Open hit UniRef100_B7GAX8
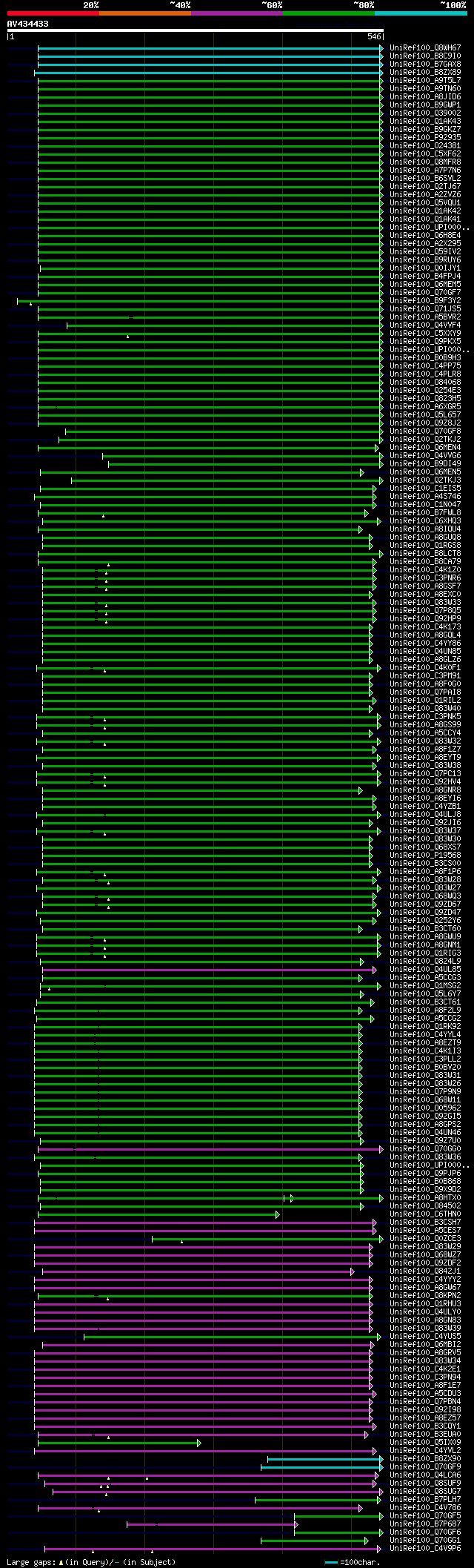The image size is (474, 1568). [x=425, y=64]
